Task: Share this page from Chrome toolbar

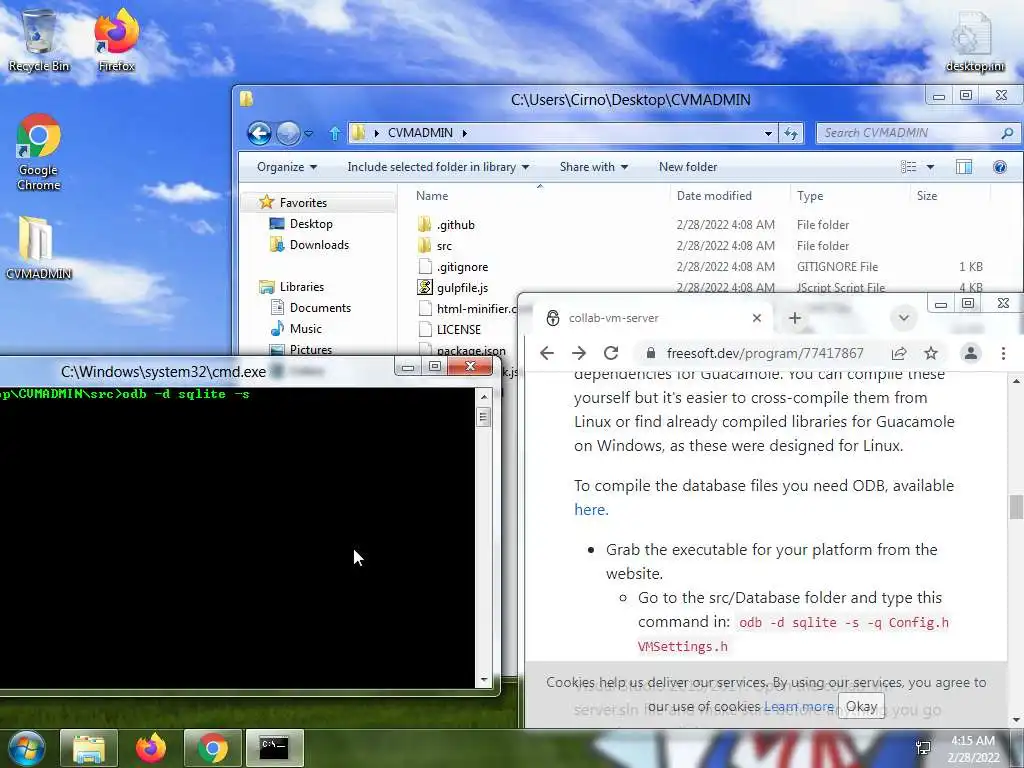Action: click(x=899, y=353)
